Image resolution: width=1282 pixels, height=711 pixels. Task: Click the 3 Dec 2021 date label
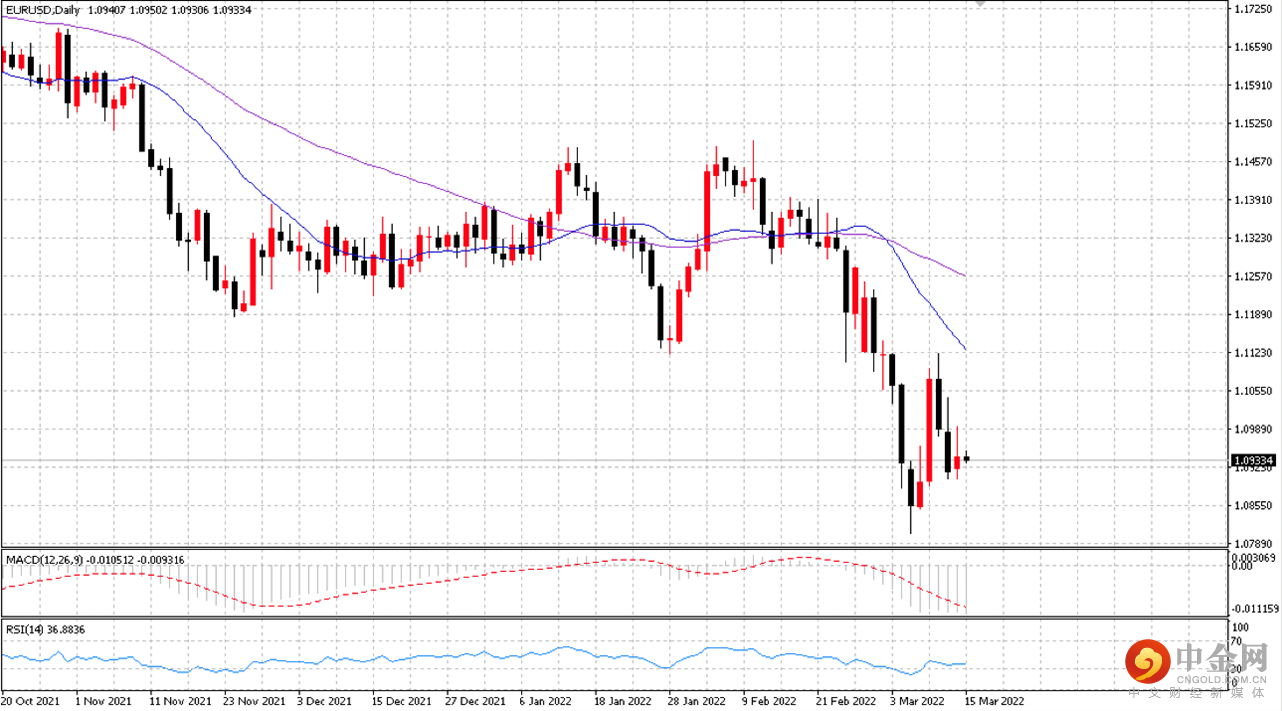click(x=324, y=702)
